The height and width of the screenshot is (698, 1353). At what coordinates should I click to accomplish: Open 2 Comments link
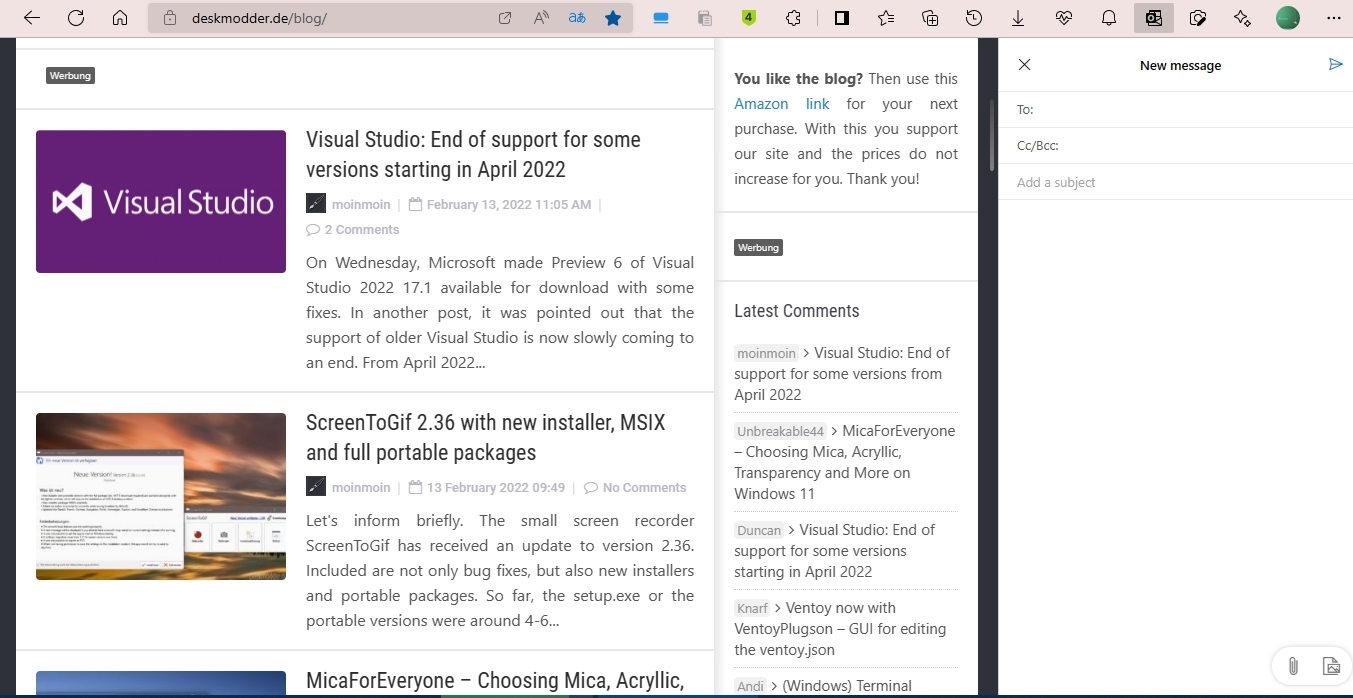click(x=361, y=230)
